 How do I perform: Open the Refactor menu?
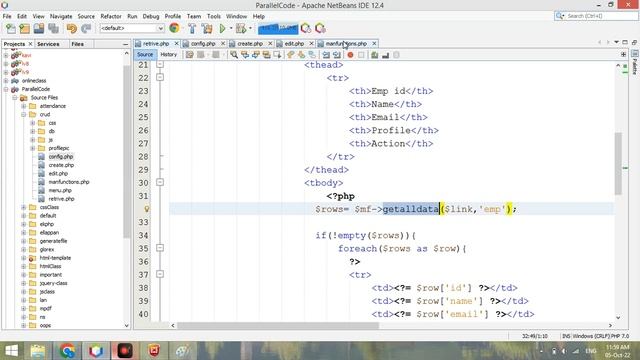111,16
